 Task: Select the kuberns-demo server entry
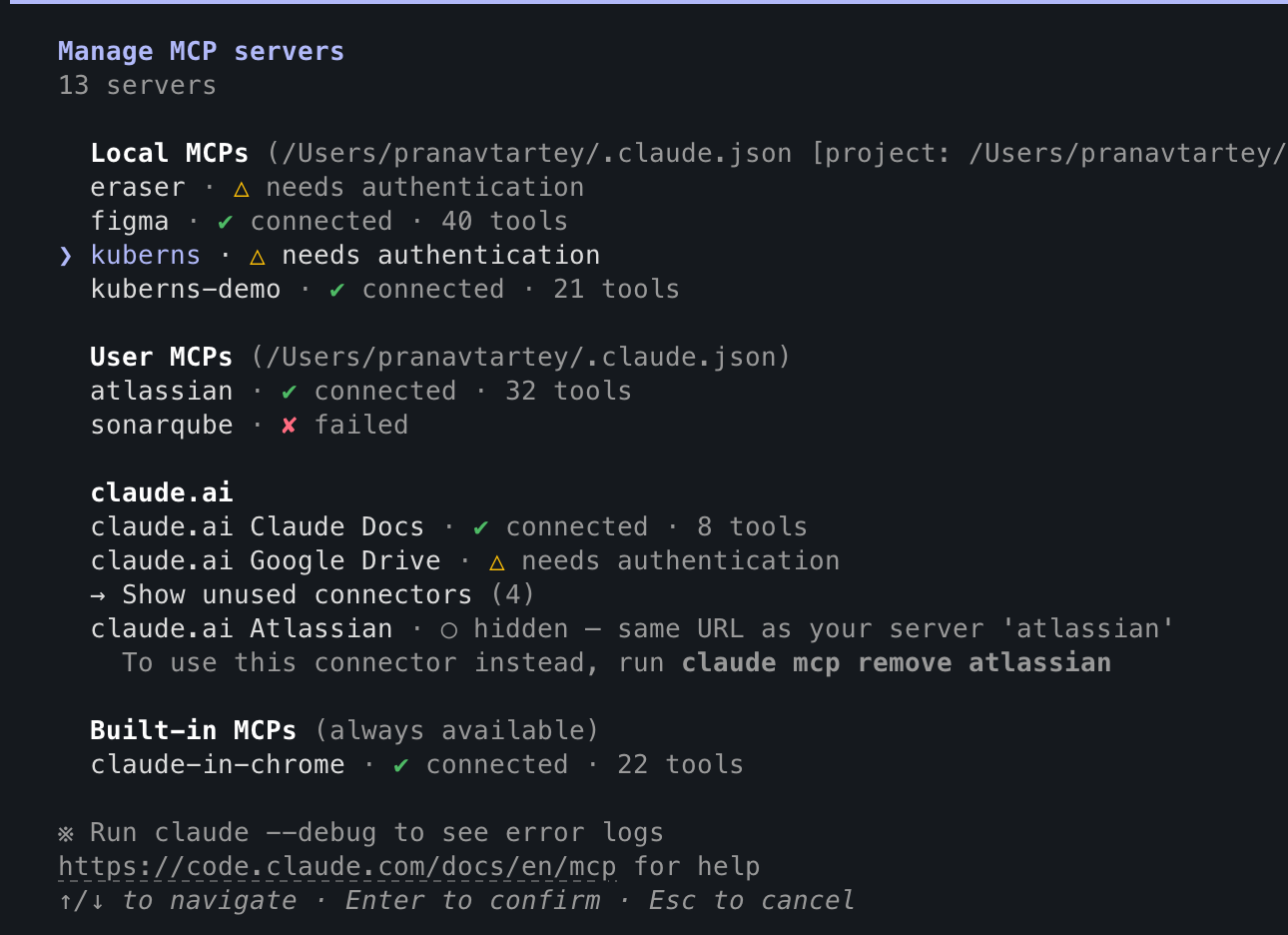(385, 290)
